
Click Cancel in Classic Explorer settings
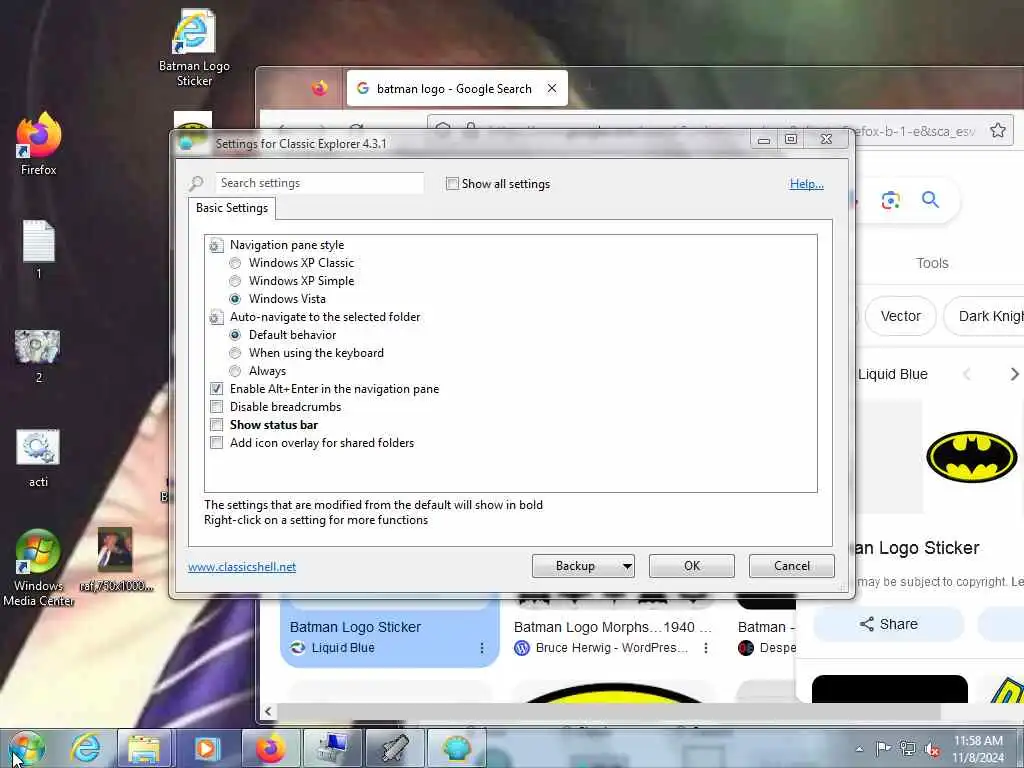pyautogui.click(x=792, y=566)
